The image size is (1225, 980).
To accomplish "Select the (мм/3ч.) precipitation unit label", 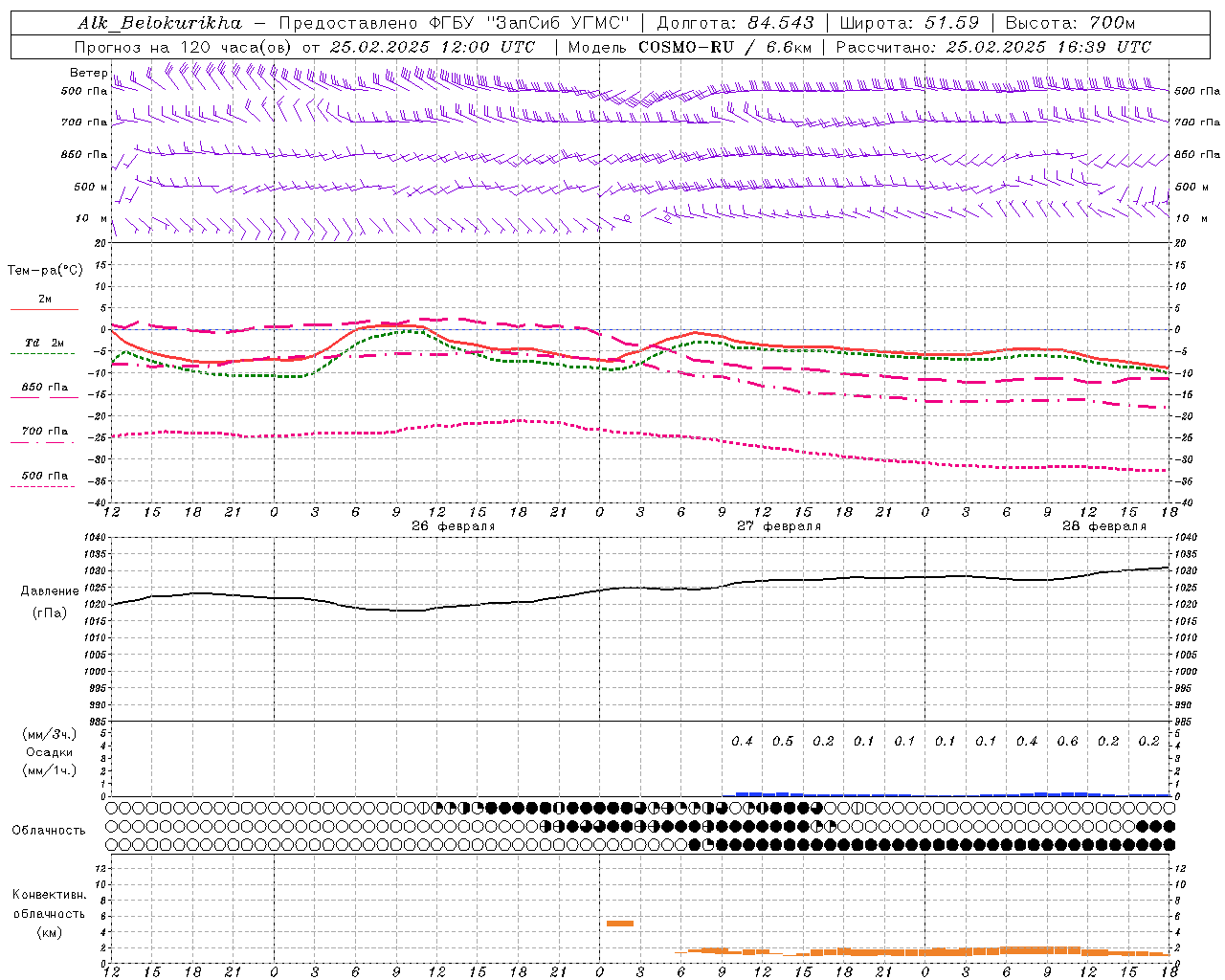I will (49, 735).
